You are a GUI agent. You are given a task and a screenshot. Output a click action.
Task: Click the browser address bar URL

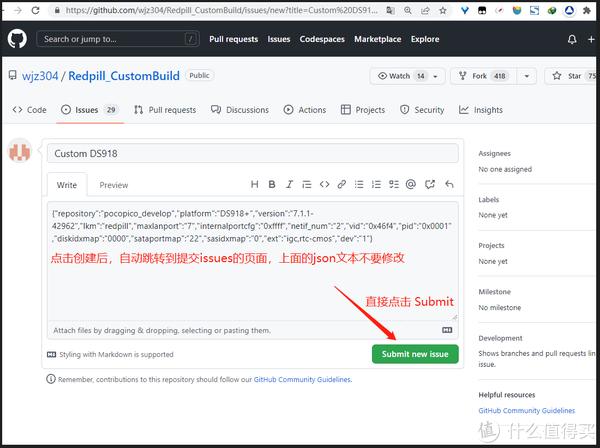click(222, 10)
